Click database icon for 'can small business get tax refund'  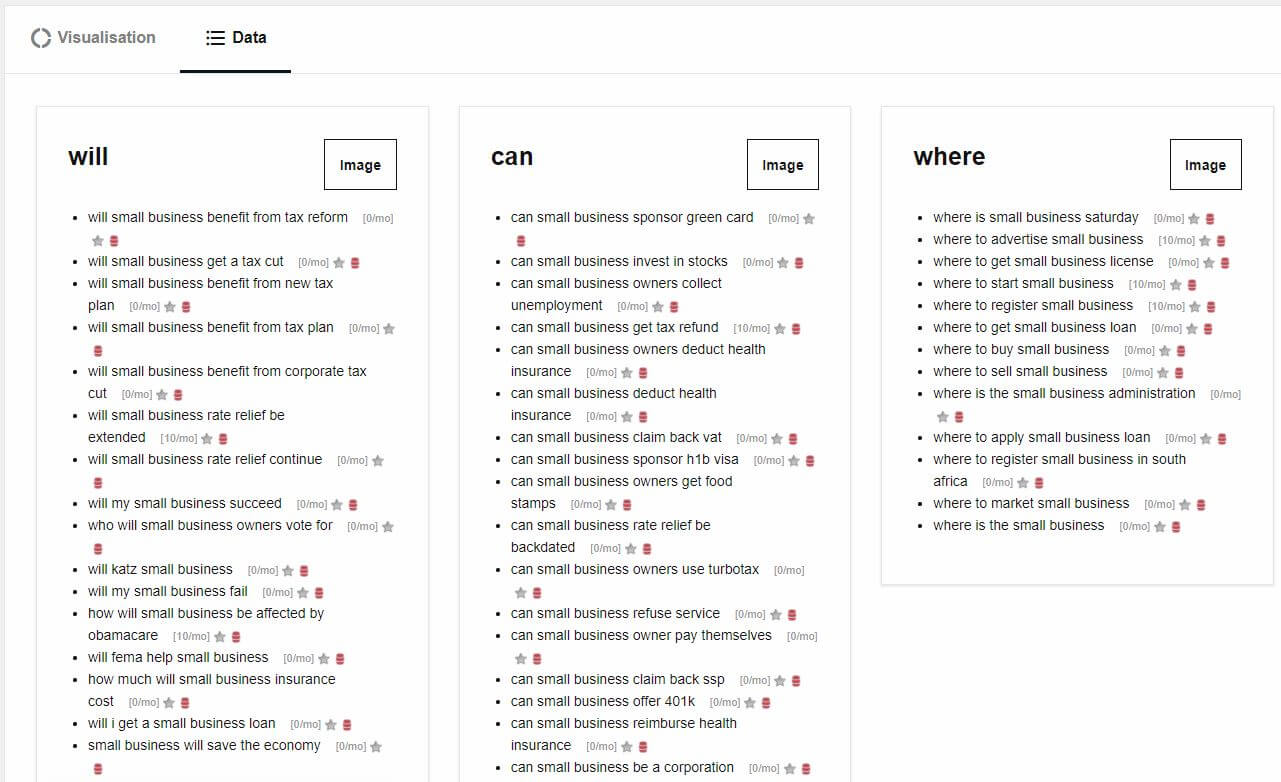[795, 329]
